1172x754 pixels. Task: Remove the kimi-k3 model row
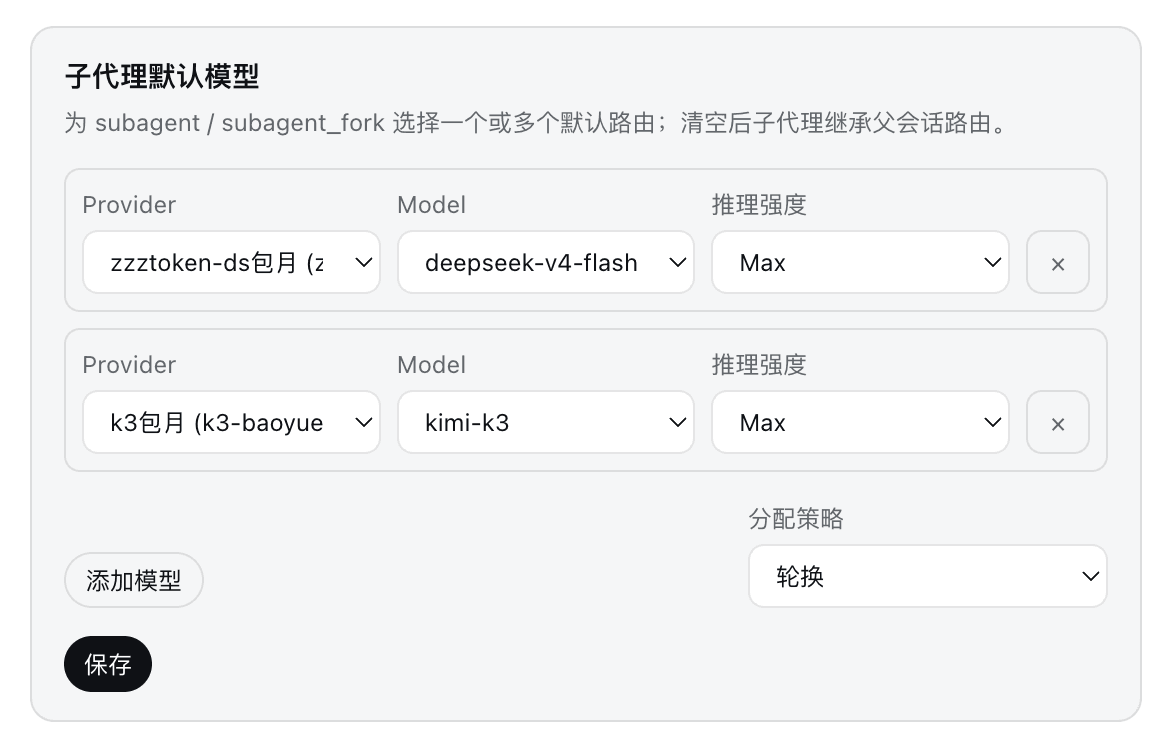[1058, 422]
